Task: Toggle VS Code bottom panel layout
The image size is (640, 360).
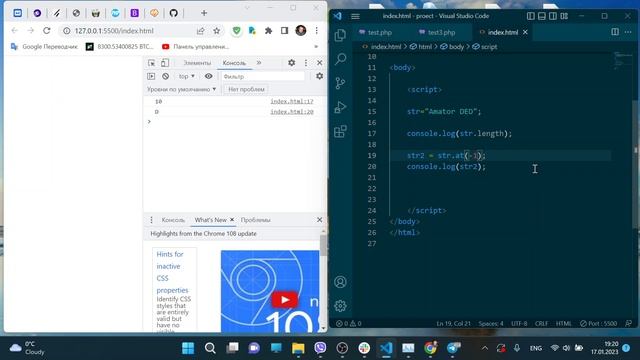Action: coord(542,16)
